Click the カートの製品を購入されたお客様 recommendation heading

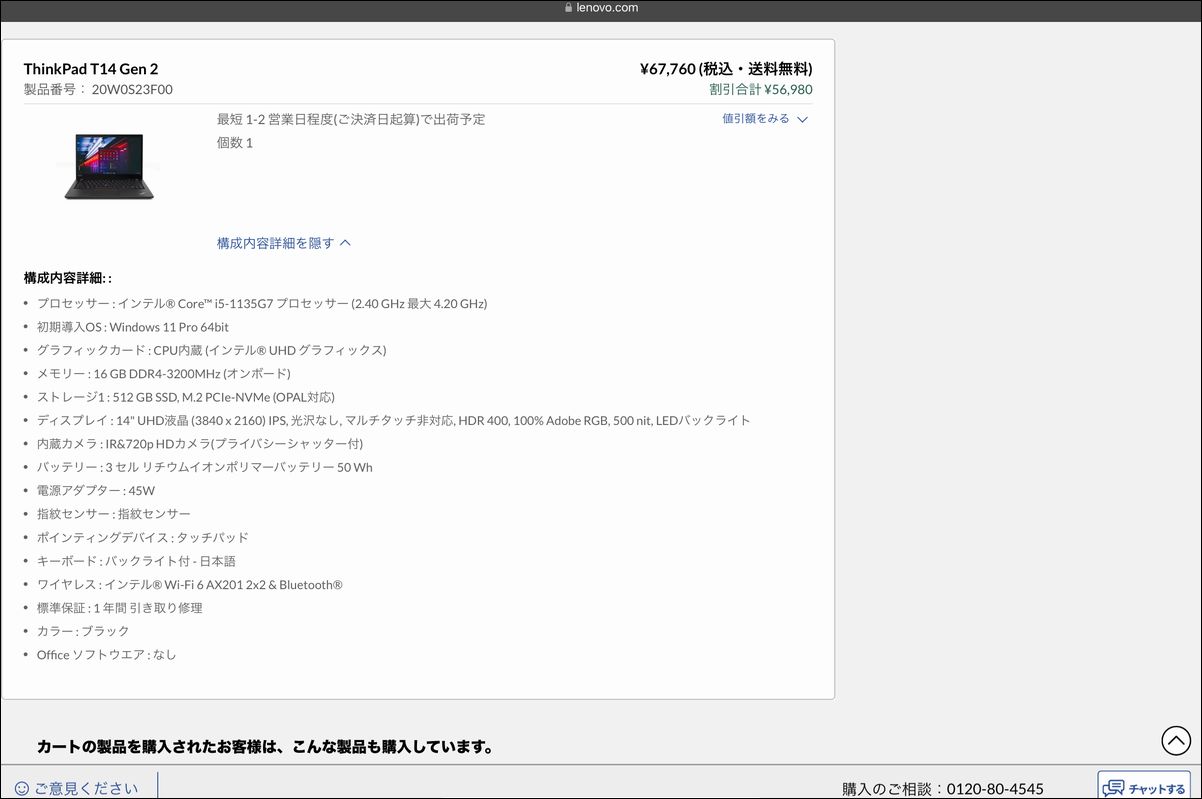coord(265,747)
